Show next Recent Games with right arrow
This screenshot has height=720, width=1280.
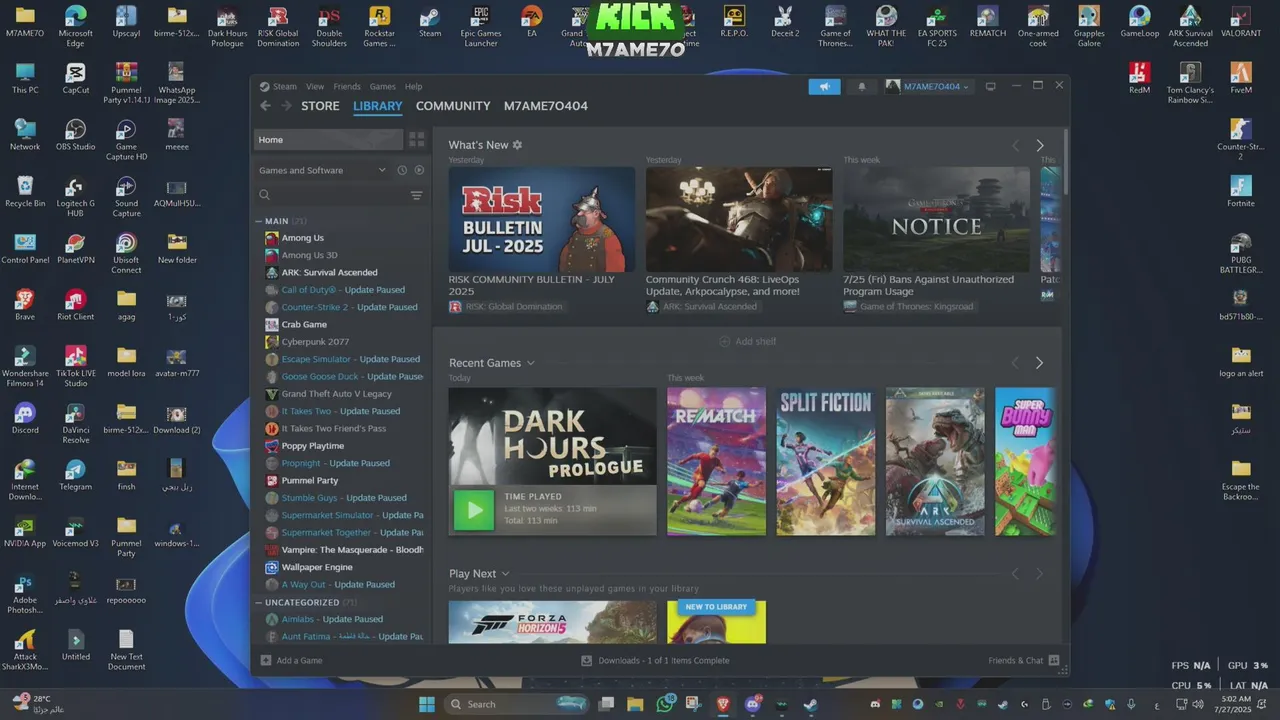point(1039,363)
